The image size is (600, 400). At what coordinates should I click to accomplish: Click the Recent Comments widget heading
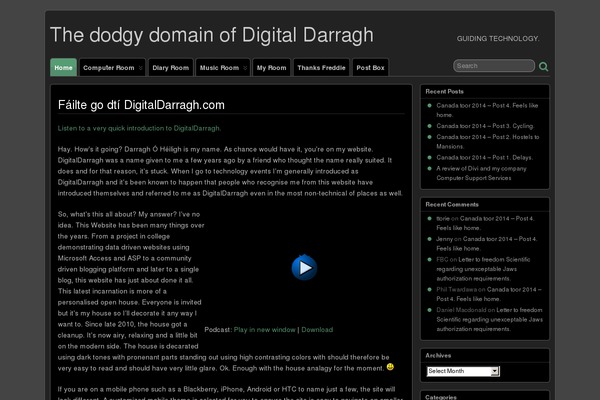pos(452,204)
